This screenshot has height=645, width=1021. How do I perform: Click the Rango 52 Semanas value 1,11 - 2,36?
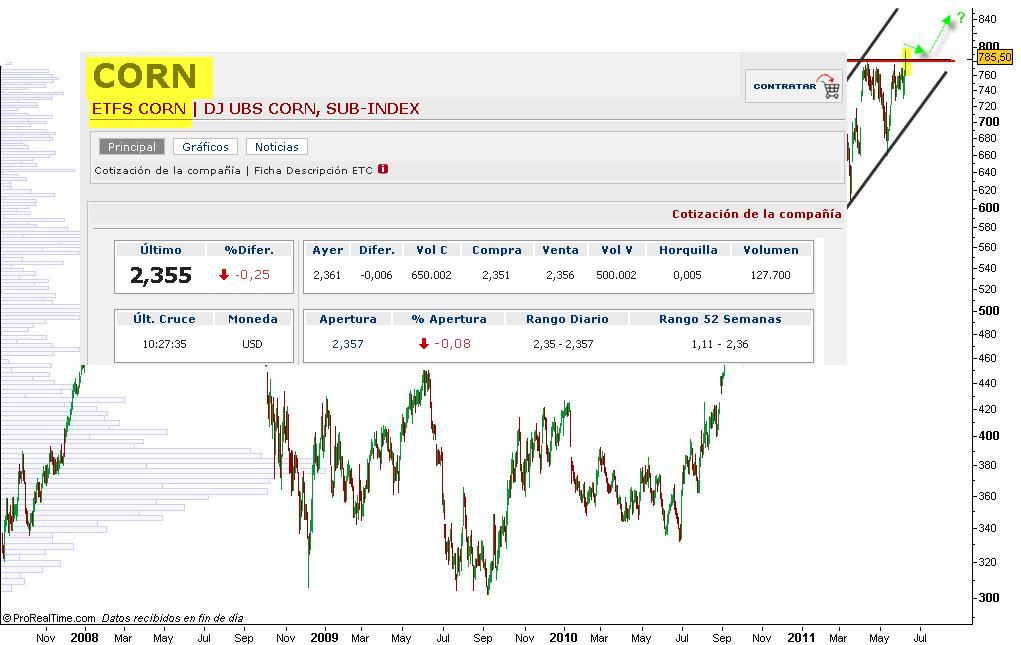(x=720, y=344)
